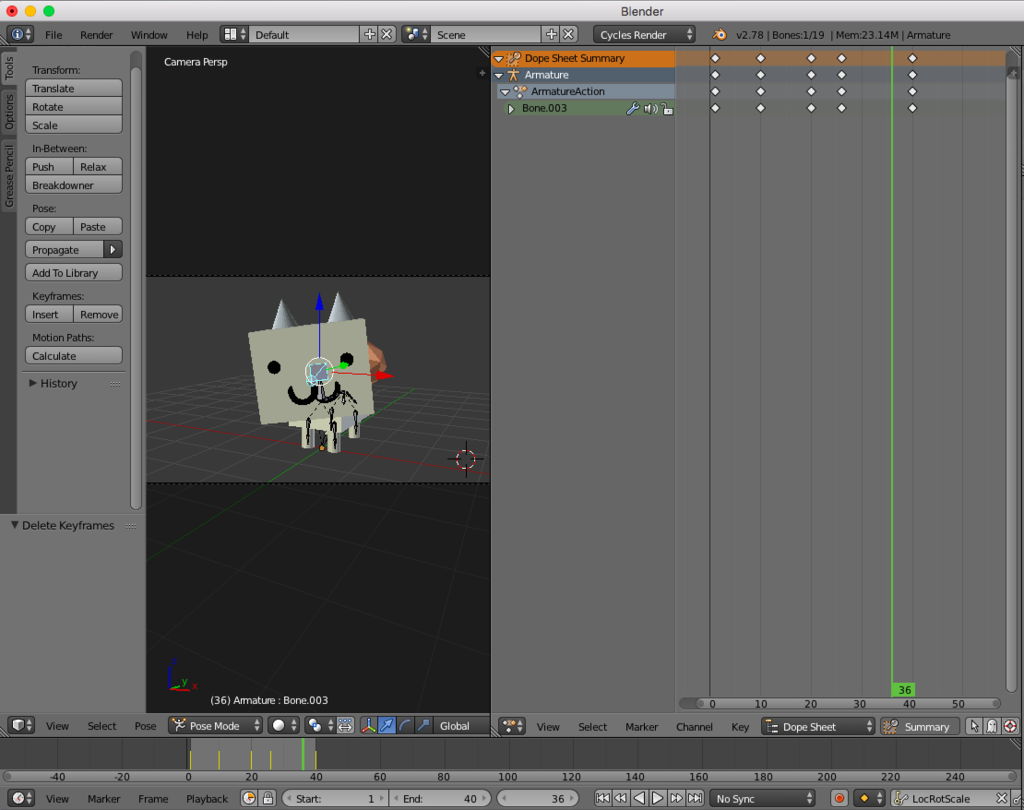Toggle use preview range clock icon
Screen dimensions: 1024x810
(x=249, y=798)
